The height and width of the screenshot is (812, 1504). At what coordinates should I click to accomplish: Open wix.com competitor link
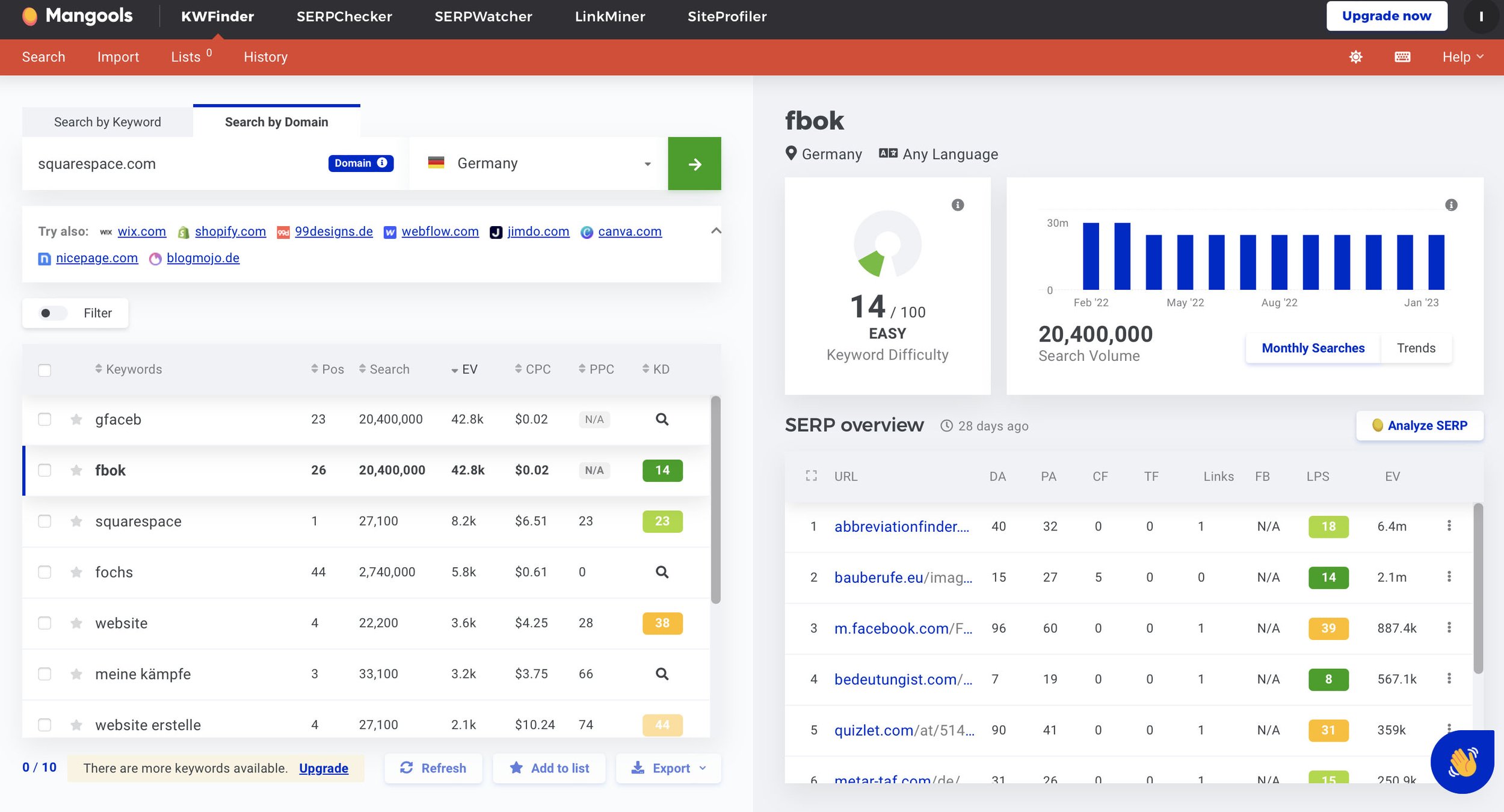141,232
